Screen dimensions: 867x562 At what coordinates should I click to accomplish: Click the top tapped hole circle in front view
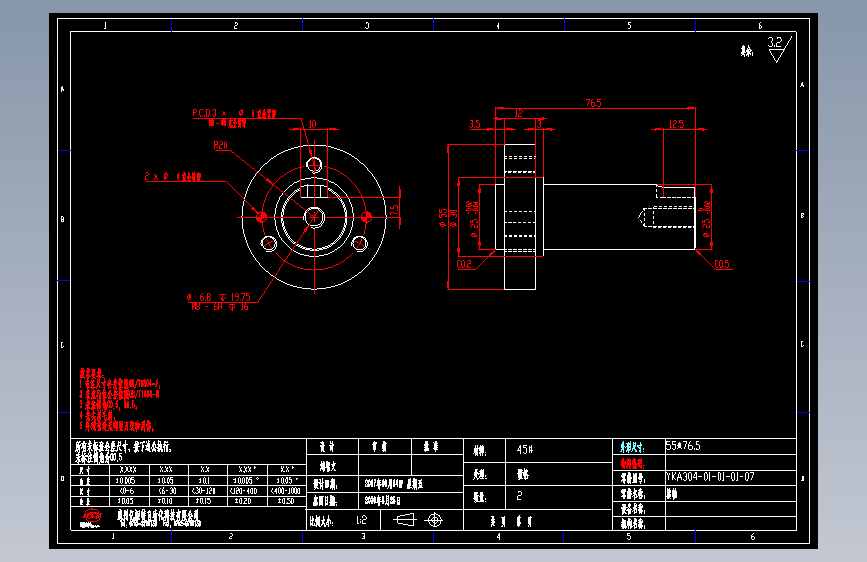314,164
